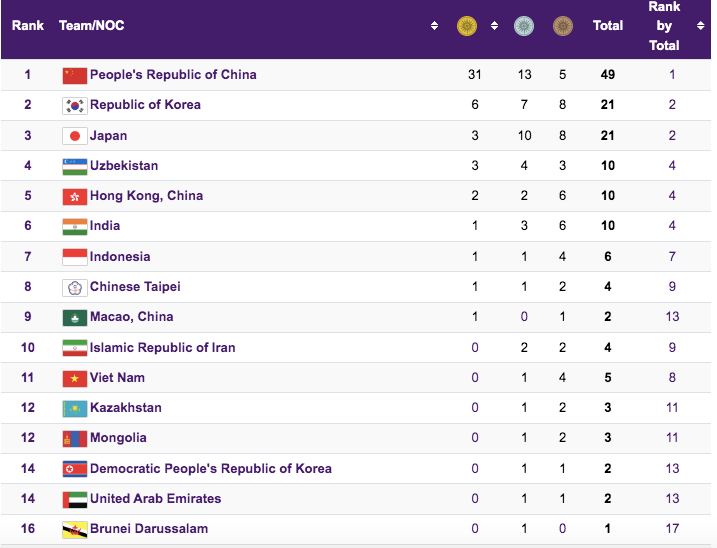Open the Chinese Taipei team link
717x548 pixels.
pos(135,287)
